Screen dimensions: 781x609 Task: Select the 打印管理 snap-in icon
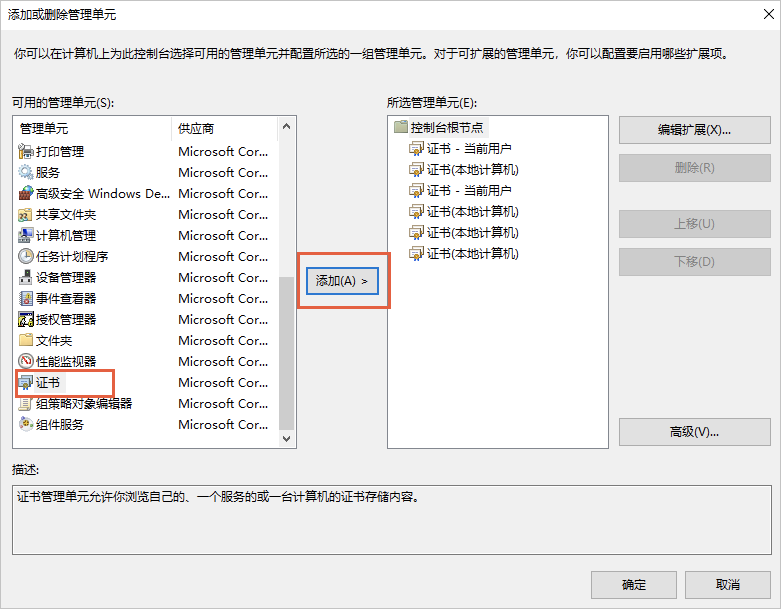[26, 152]
